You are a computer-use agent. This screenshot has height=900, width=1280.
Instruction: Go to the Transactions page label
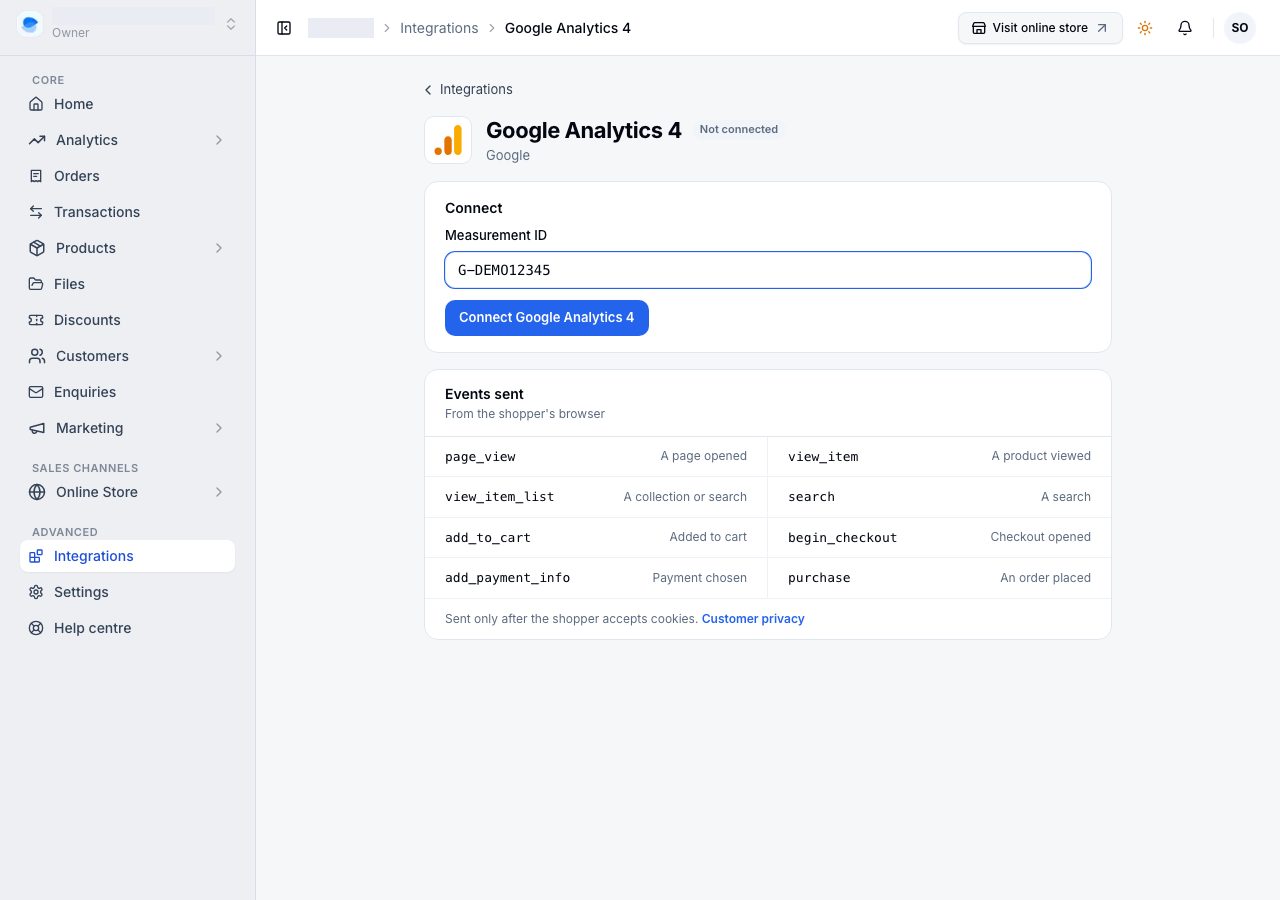(97, 212)
